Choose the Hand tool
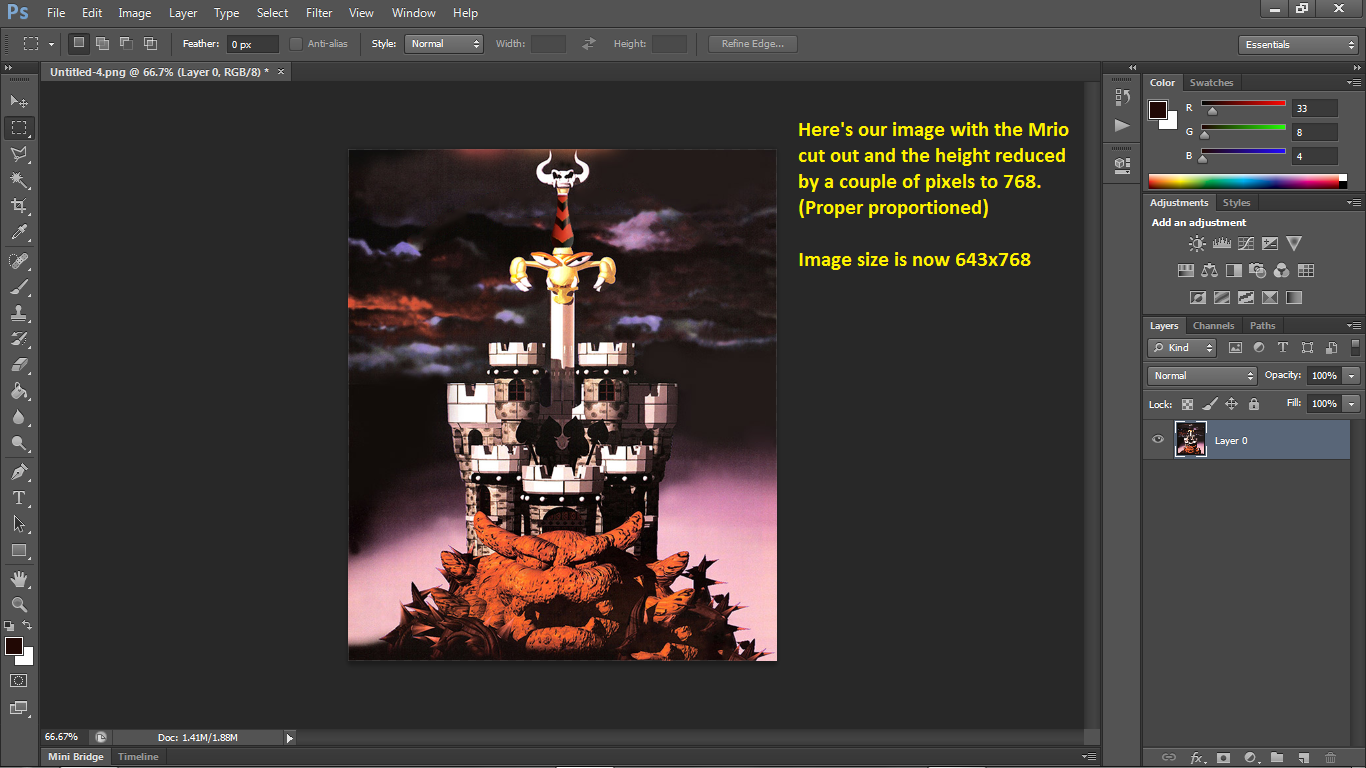This screenshot has height=768, width=1366. 19,579
